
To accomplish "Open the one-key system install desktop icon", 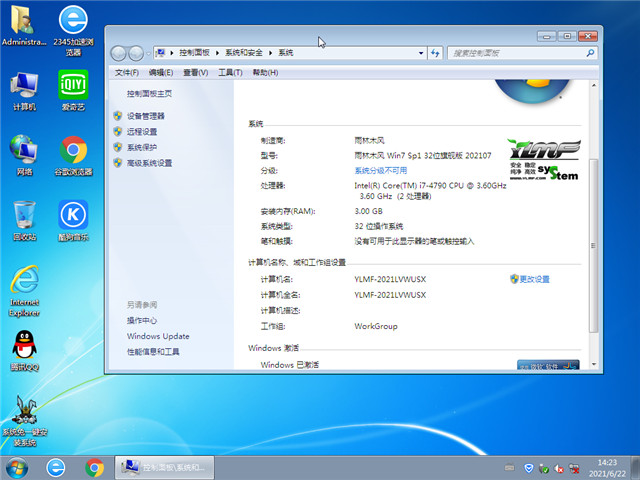I will tap(24, 420).
